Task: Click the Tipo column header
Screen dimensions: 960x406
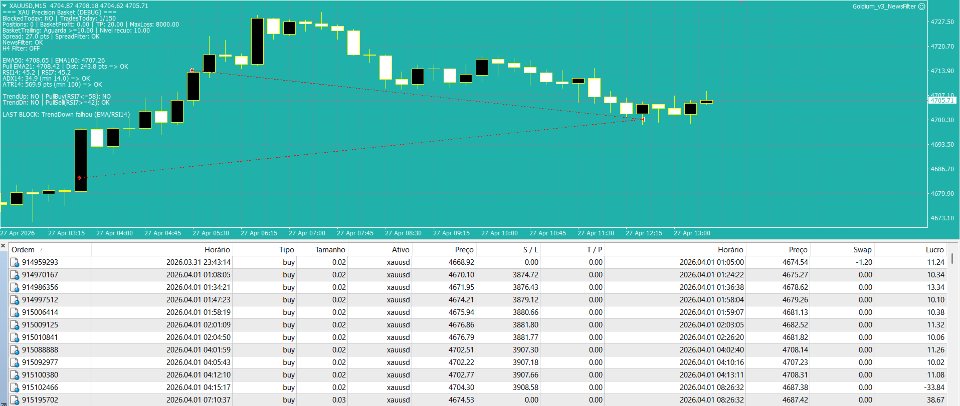Action: pyautogui.click(x=287, y=250)
